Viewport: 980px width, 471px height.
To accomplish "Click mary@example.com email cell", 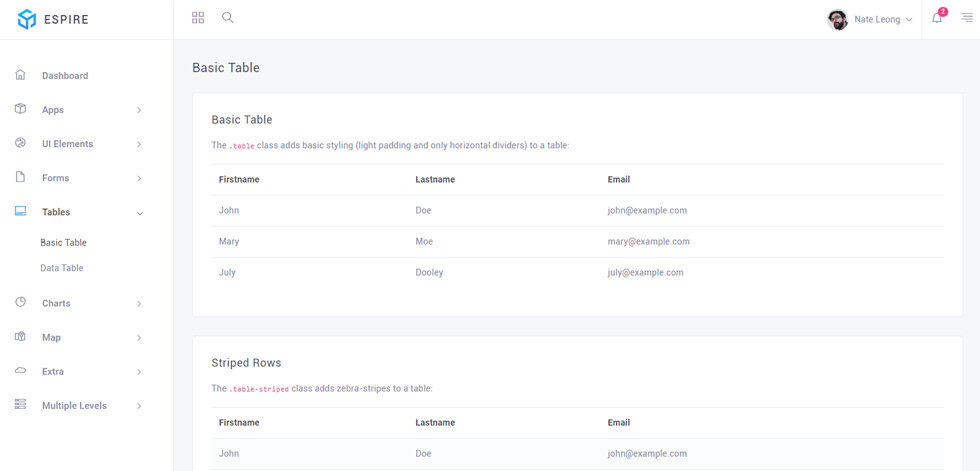I will pyautogui.click(x=648, y=241).
